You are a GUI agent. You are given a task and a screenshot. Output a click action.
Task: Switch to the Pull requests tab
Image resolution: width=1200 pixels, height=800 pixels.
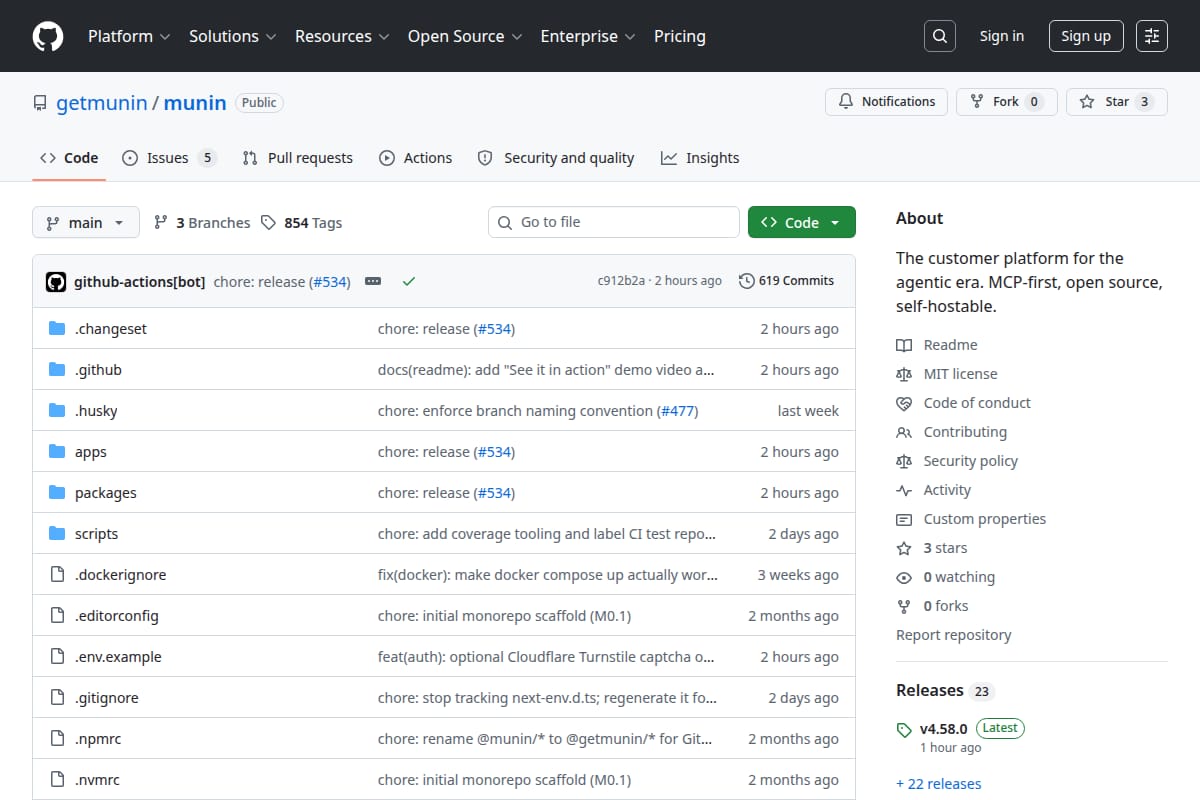point(298,158)
